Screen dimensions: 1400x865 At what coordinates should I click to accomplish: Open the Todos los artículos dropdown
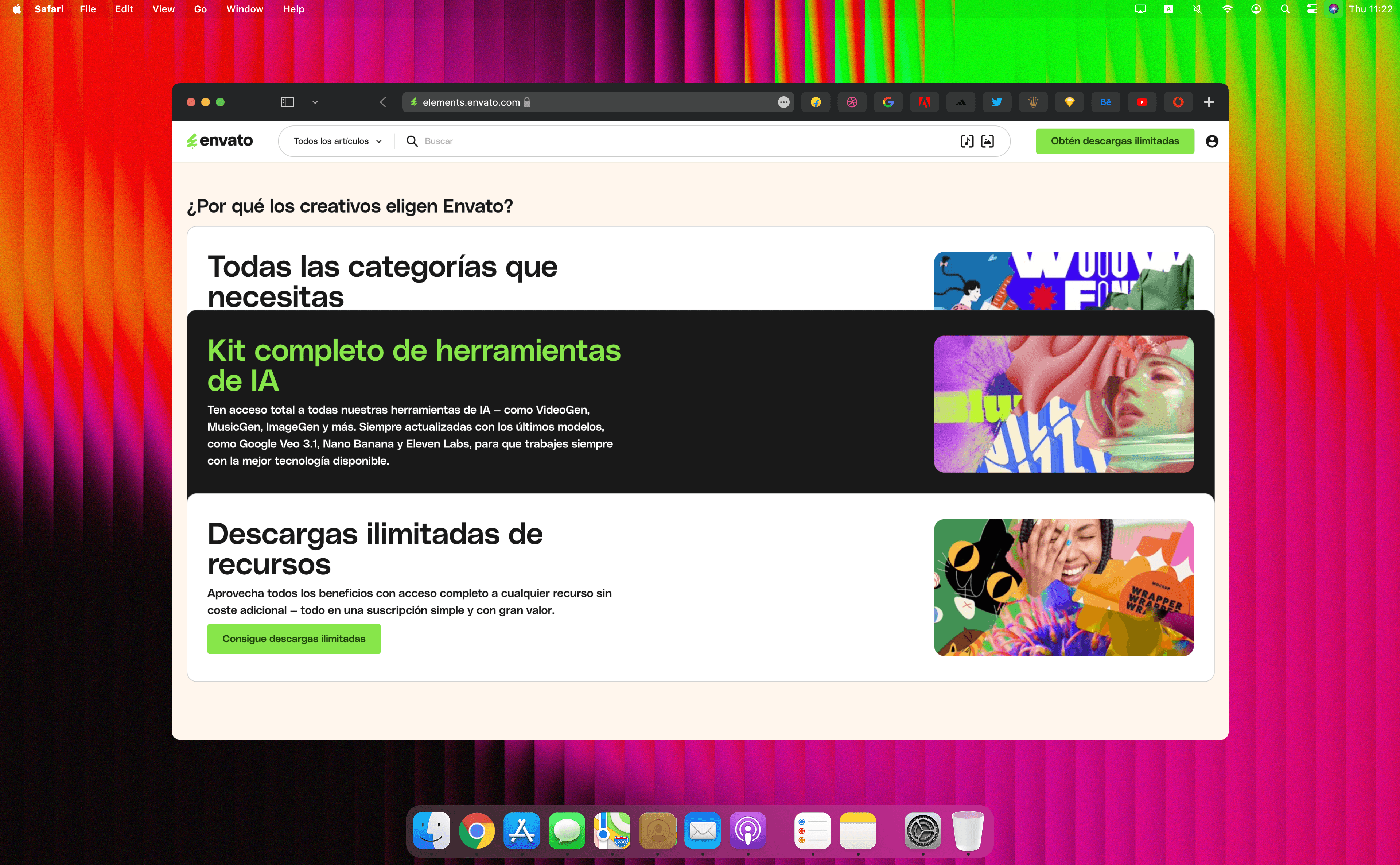[337, 141]
